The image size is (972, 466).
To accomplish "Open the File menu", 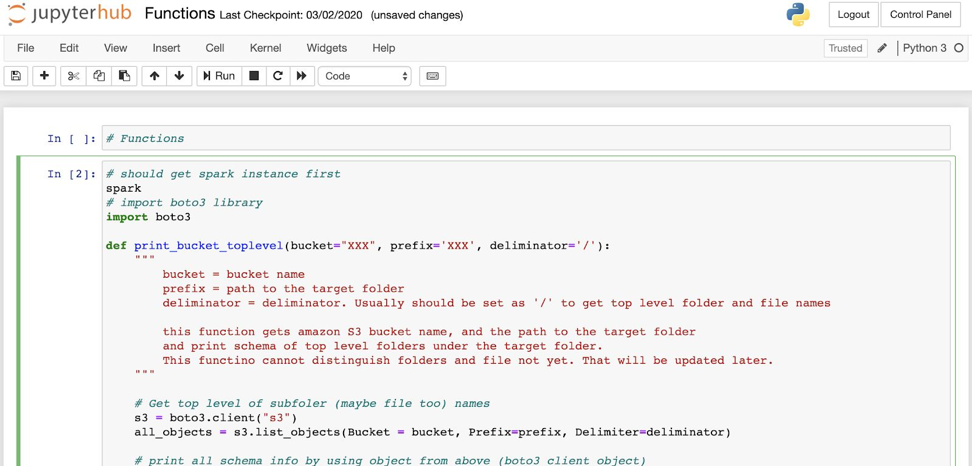I will 25,48.
